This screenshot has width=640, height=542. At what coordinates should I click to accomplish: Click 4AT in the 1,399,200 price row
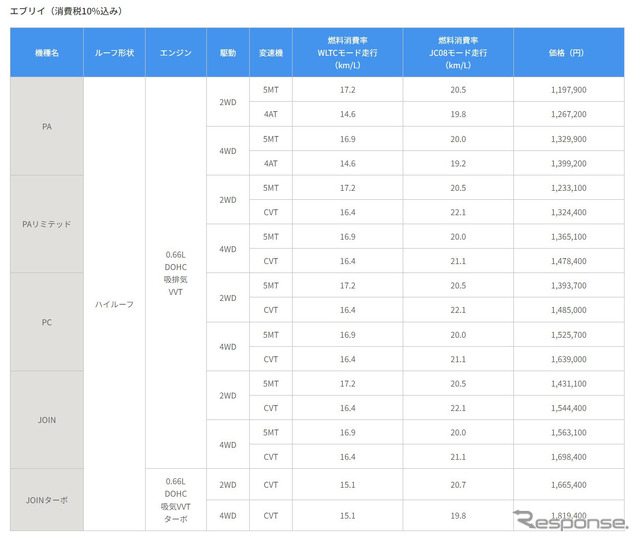pos(271,164)
